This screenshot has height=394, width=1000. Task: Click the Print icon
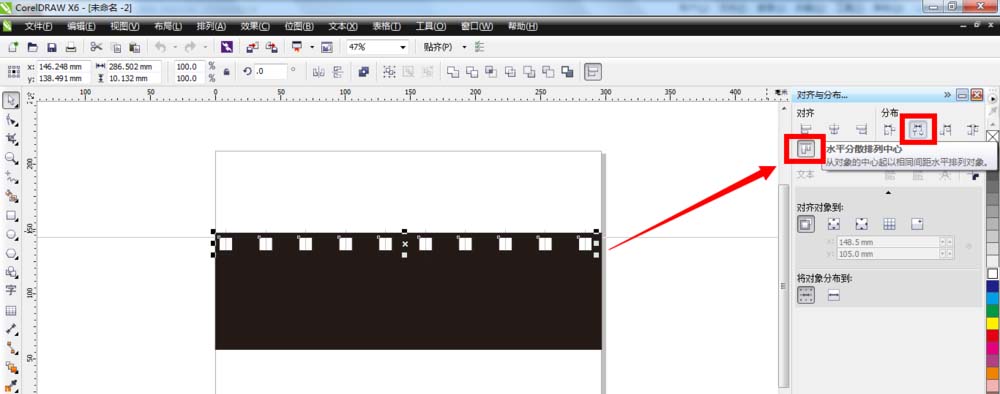point(71,47)
